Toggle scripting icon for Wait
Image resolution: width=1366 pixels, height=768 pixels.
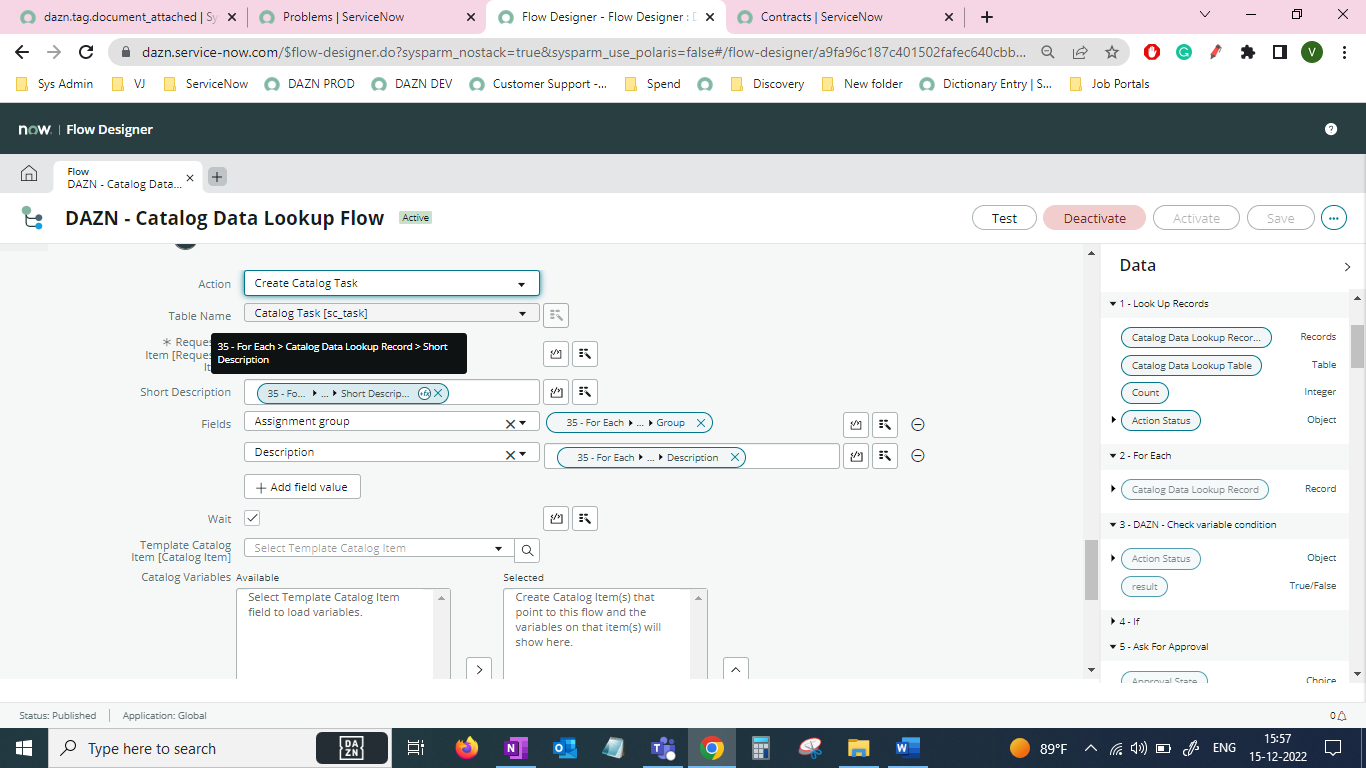556,518
